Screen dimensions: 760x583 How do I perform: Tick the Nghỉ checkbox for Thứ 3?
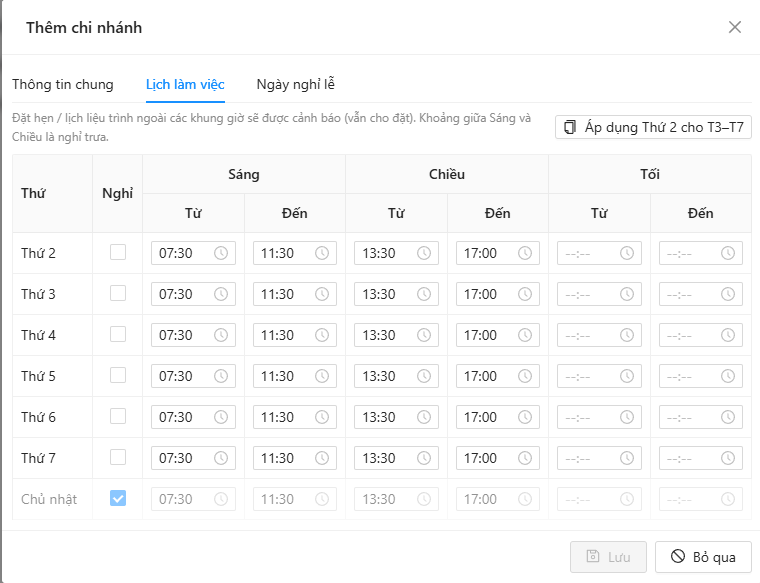(x=118, y=293)
